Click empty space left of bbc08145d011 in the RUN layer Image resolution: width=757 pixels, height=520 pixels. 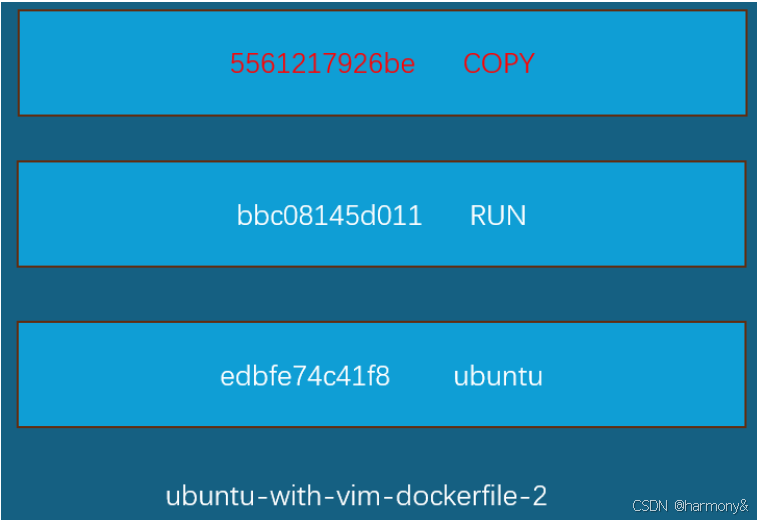tap(127, 215)
